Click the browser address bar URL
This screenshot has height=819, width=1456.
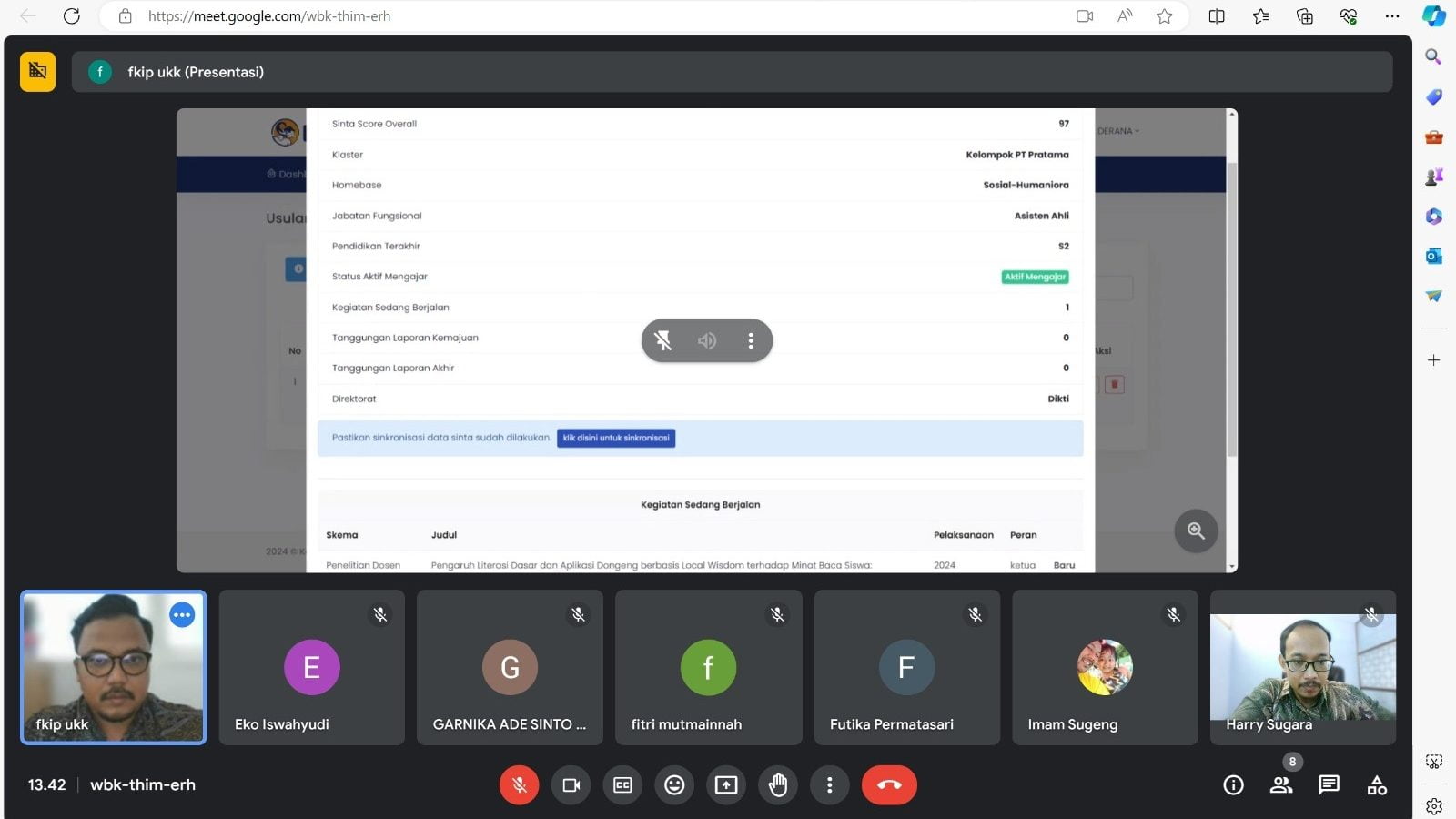(269, 16)
